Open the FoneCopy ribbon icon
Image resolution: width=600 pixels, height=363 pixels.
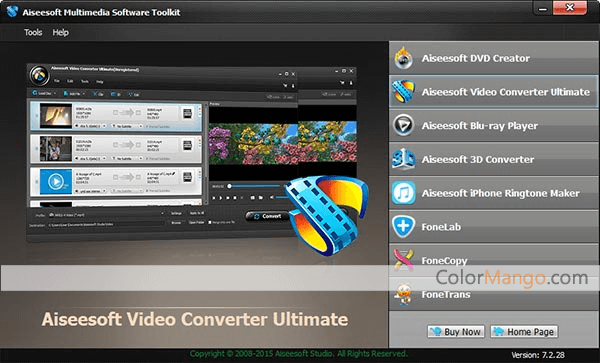tap(404, 260)
